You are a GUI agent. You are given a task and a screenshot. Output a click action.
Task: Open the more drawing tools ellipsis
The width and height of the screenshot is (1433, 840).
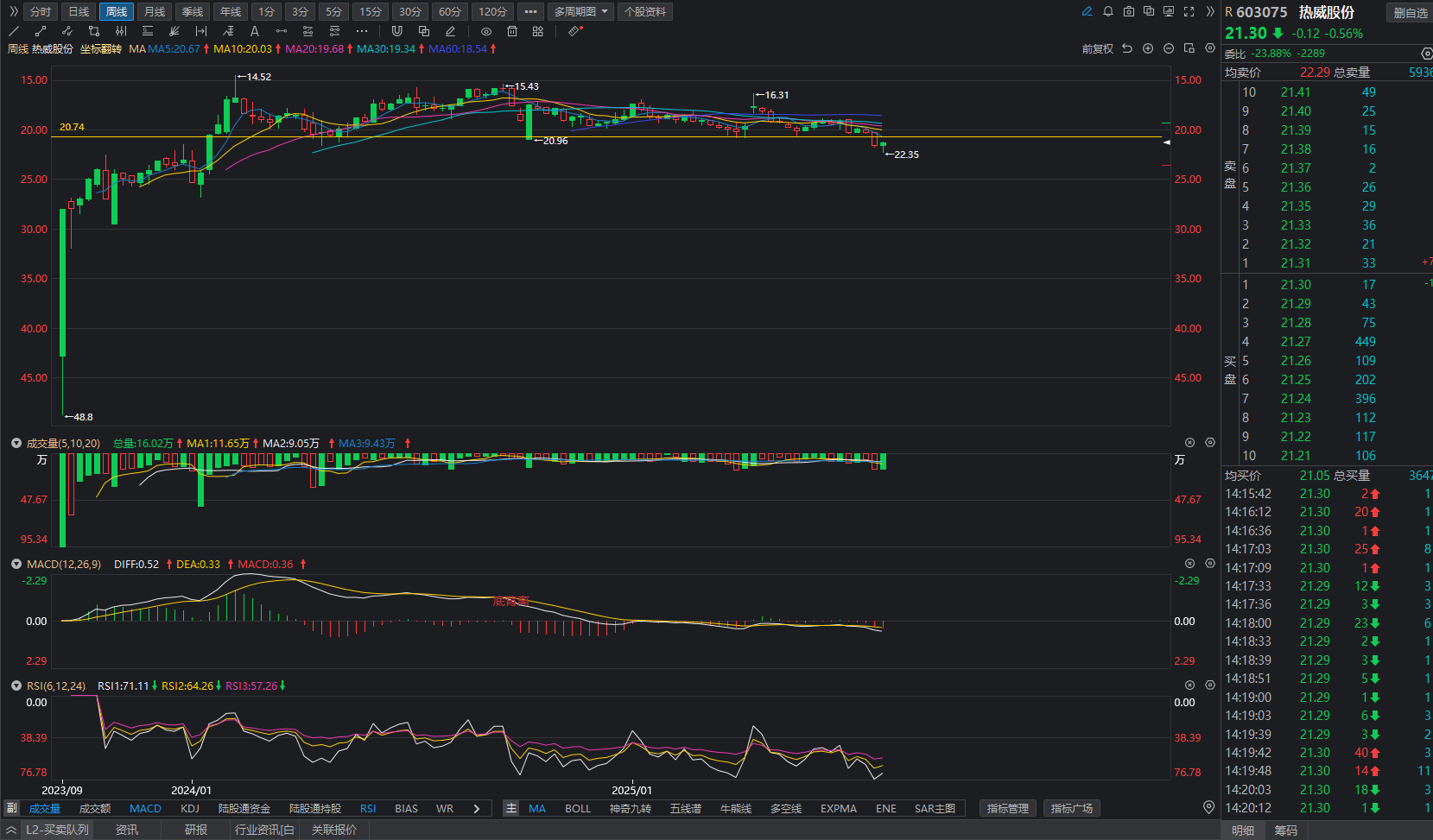click(362, 31)
